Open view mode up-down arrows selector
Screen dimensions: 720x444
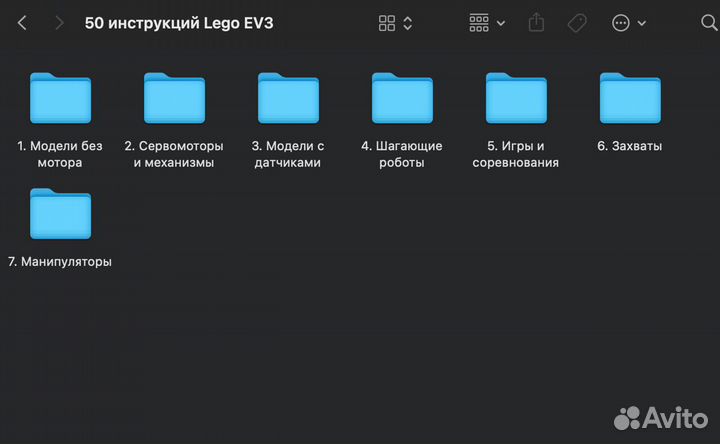pyautogui.click(x=408, y=23)
